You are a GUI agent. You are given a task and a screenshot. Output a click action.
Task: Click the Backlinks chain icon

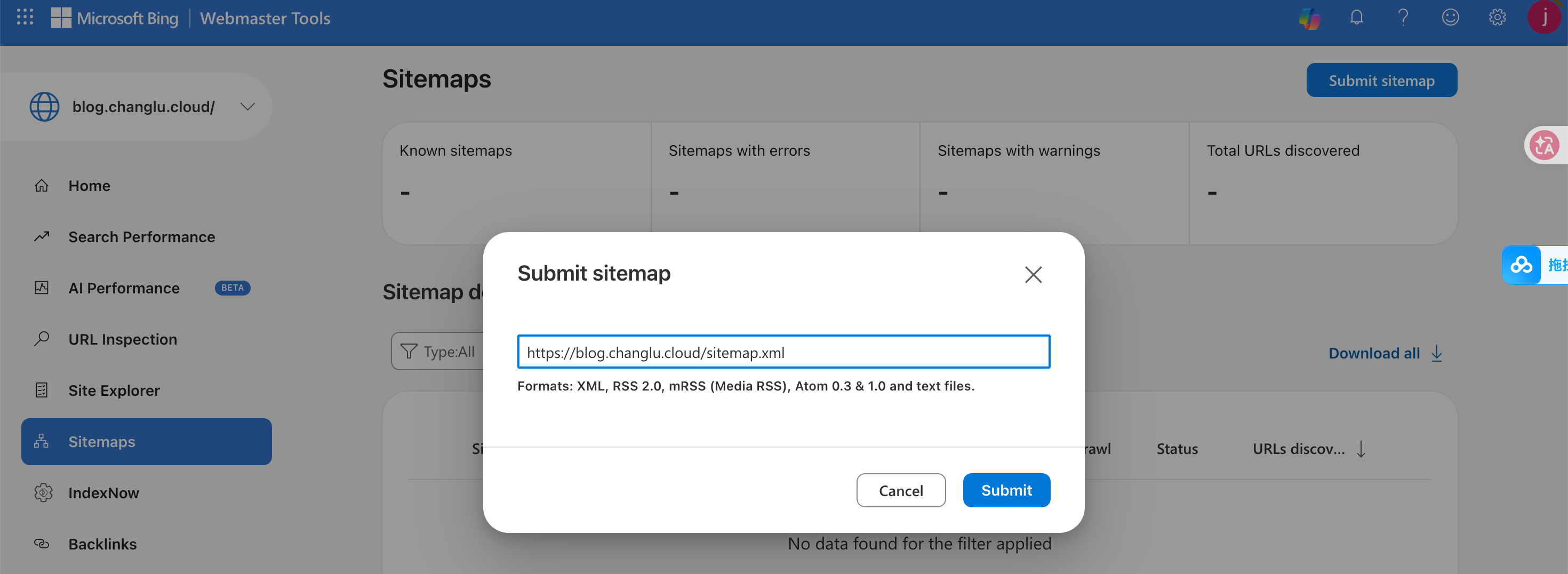[x=42, y=544]
